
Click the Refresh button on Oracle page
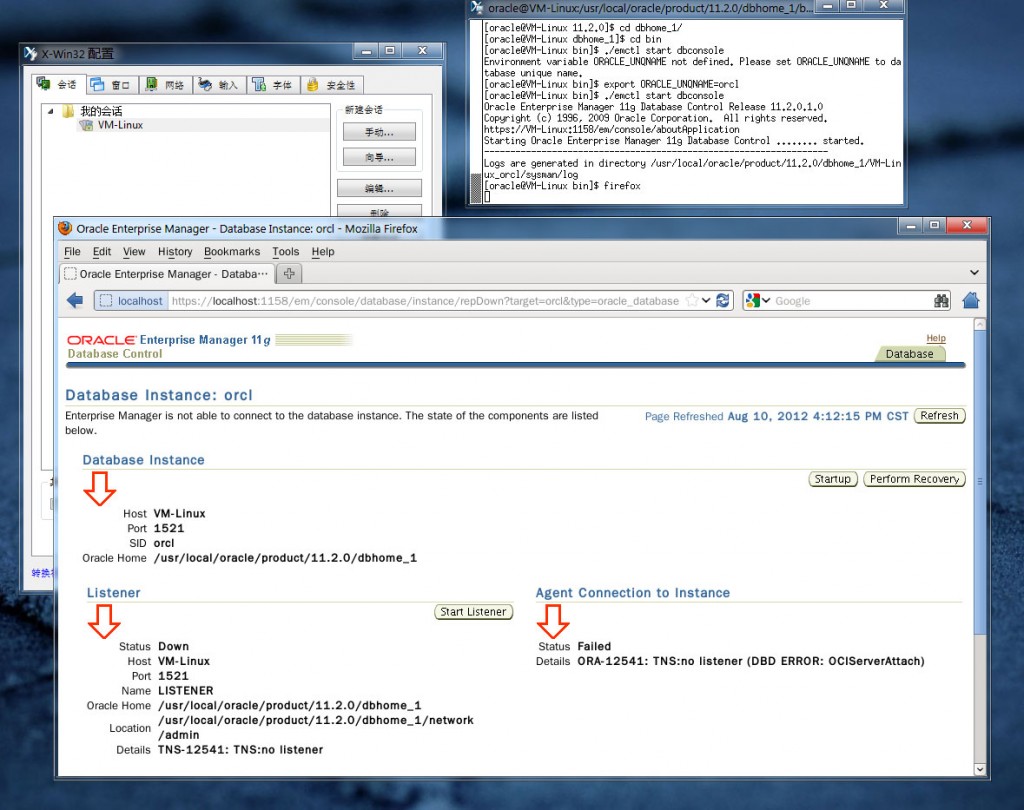click(939, 415)
